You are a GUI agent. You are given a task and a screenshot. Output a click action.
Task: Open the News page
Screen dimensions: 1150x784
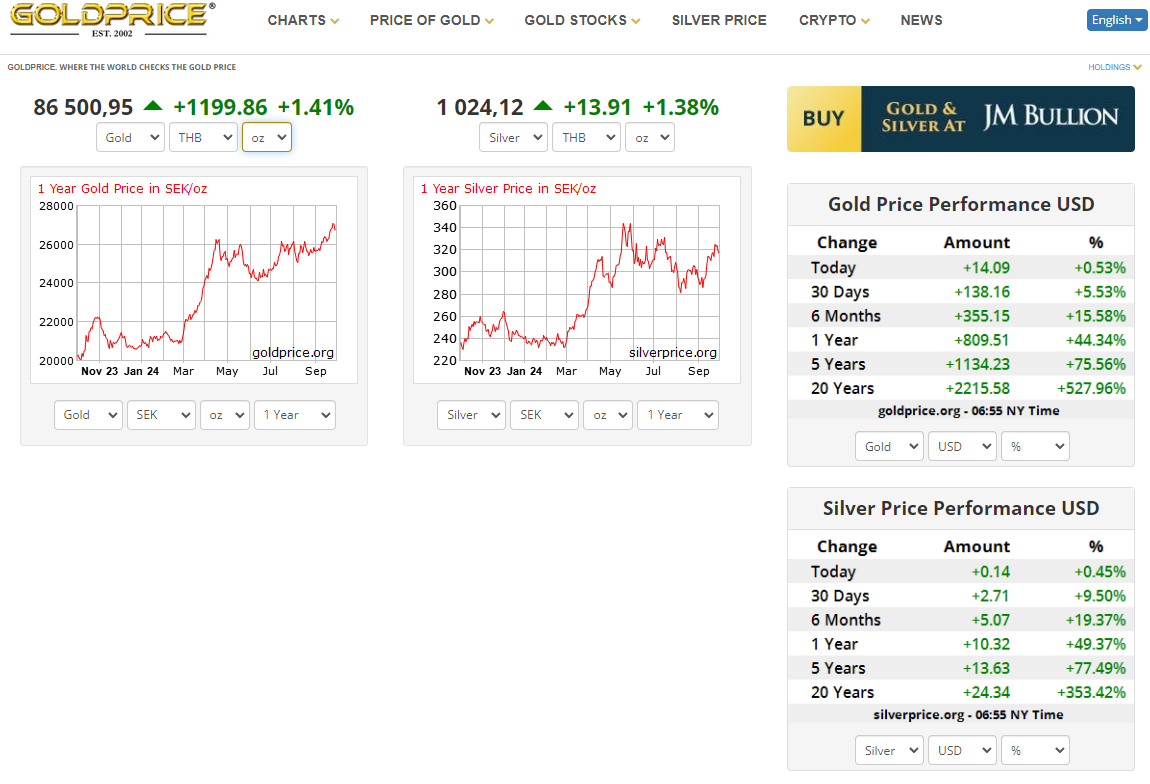pos(921,20)
